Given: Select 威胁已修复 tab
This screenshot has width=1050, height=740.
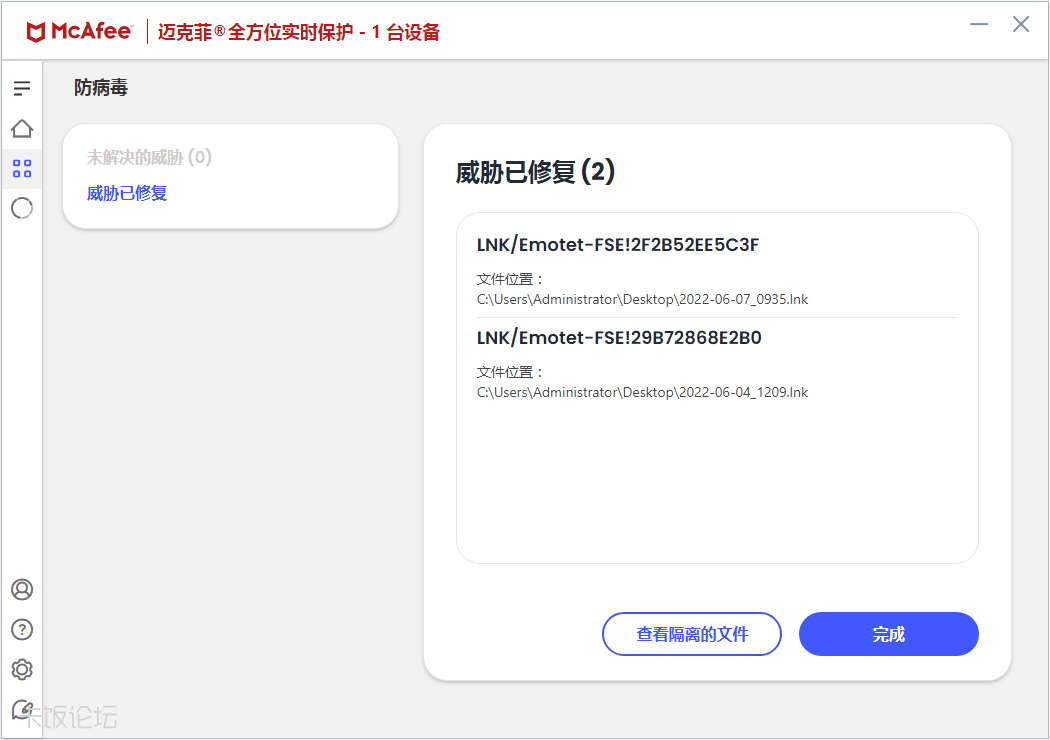Looking at the screenshot, I should pos(127,194).
